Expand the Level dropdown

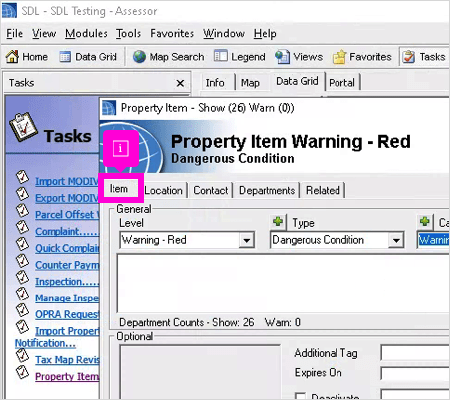point(247,240)
